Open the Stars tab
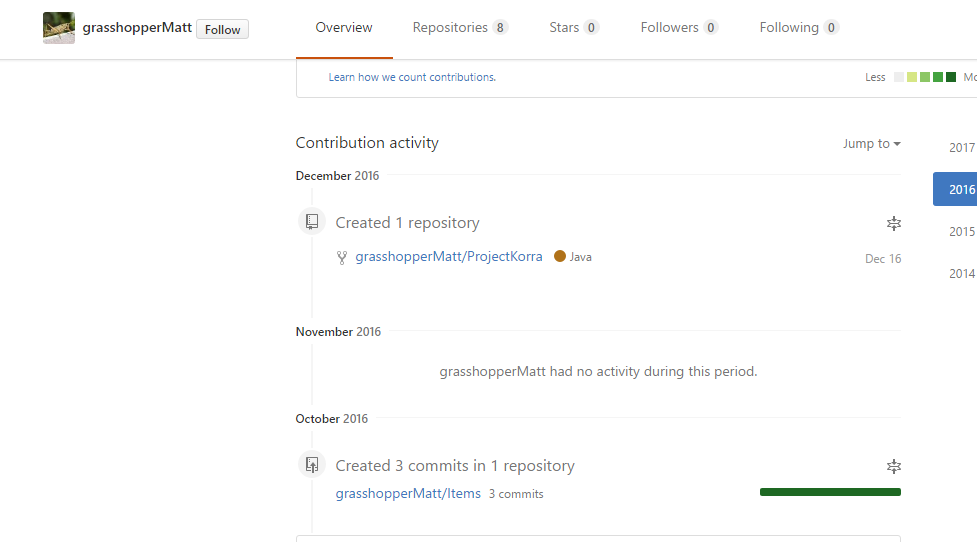The height and width of the screenshot is (542, 977). pyautogui.click(x=574, y=27)
